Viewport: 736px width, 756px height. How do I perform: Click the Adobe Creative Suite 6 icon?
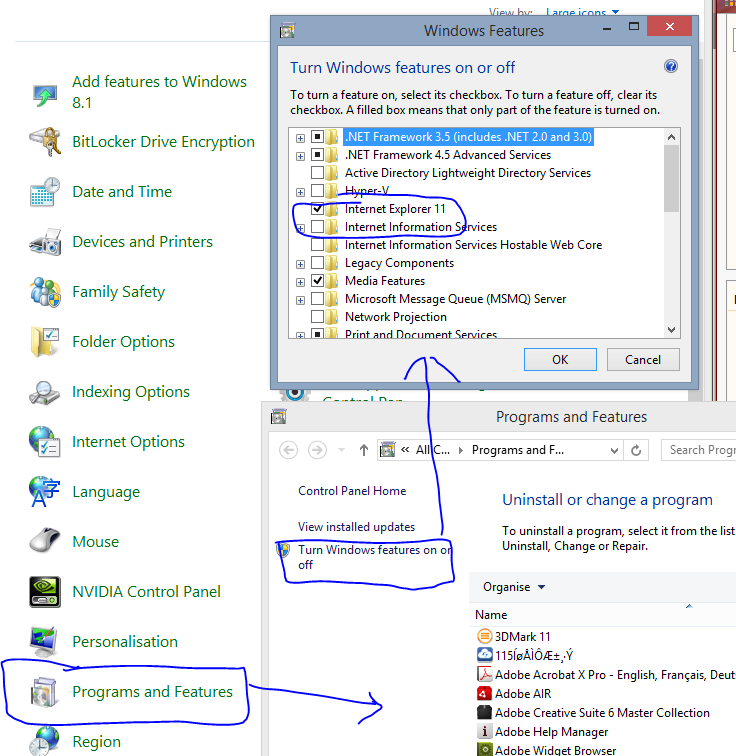tap(484, 712)
